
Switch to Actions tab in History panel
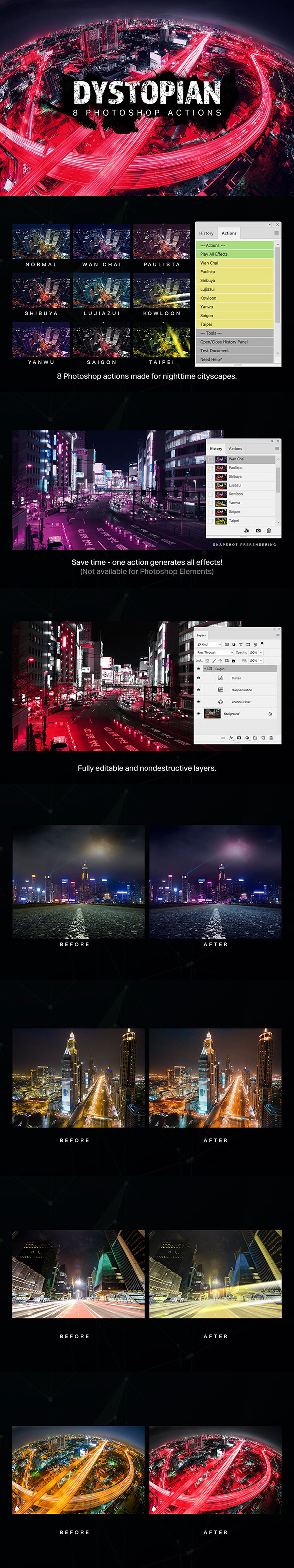[236, 449]
